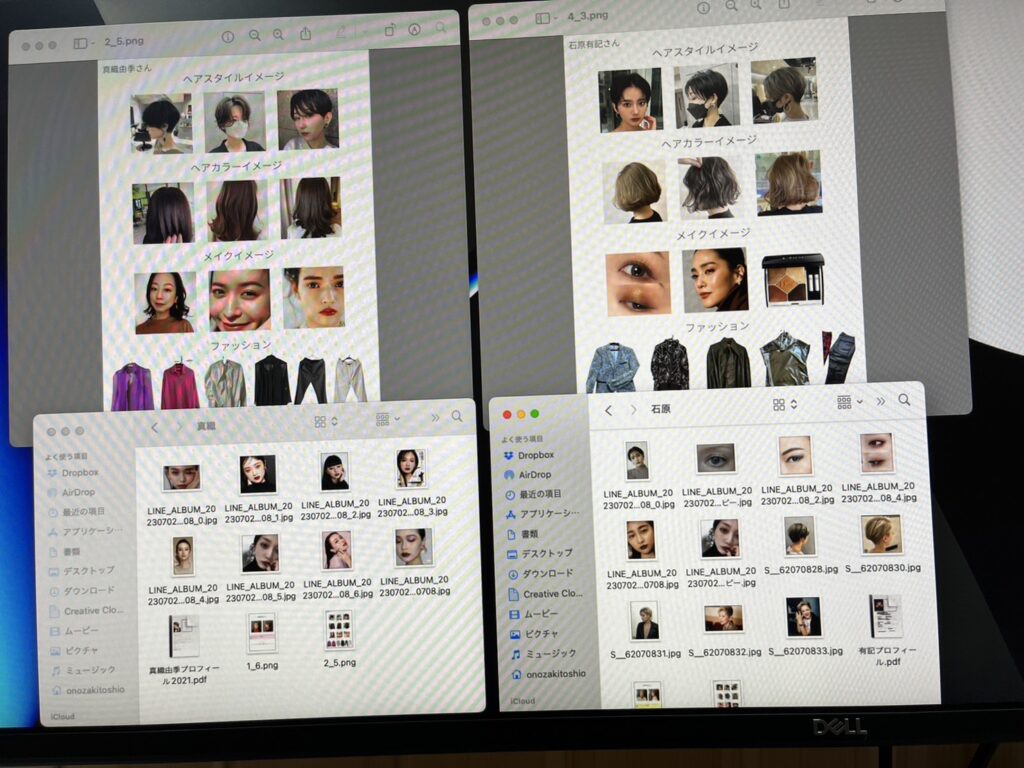Open info inspector in 2_5.png window
This screenshot has height=768, width=1024.
[x=227, y=37]
